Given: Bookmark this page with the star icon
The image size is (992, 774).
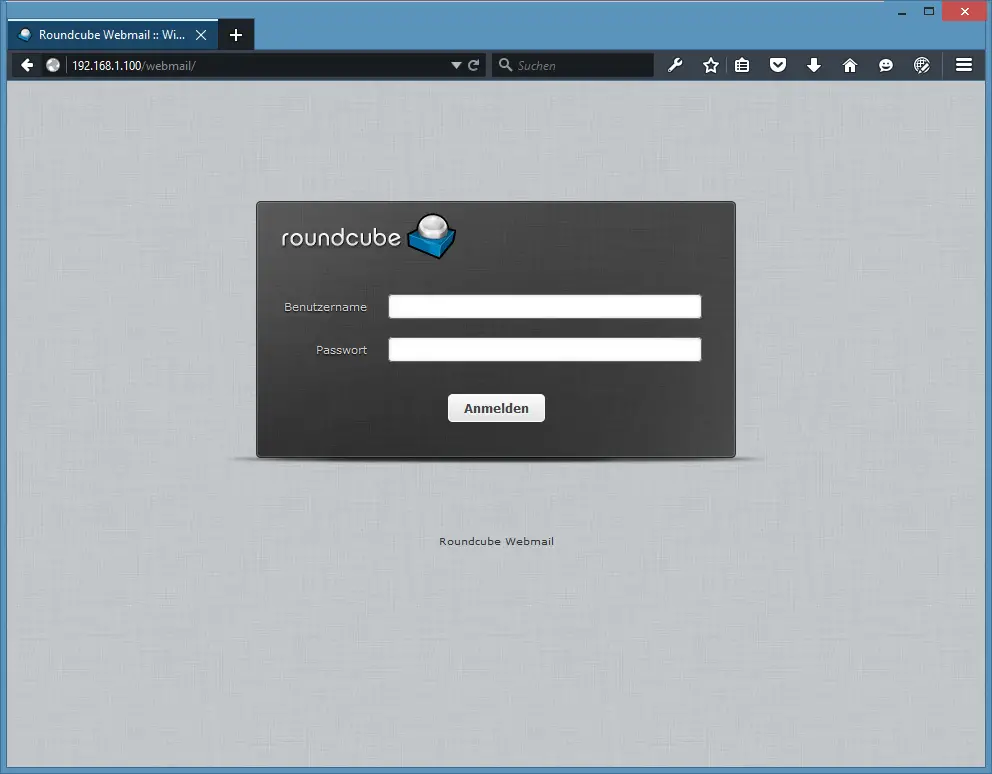Looking at the screenshot, I should (711, 65).
